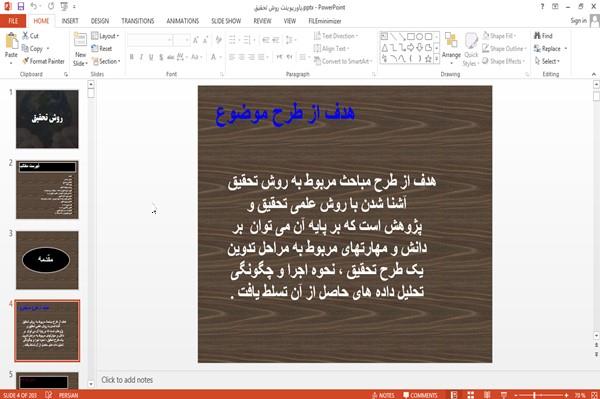Decrease font size with the smaller A icon
This screenshot has width=600, height=399.
tap(205, 40)
